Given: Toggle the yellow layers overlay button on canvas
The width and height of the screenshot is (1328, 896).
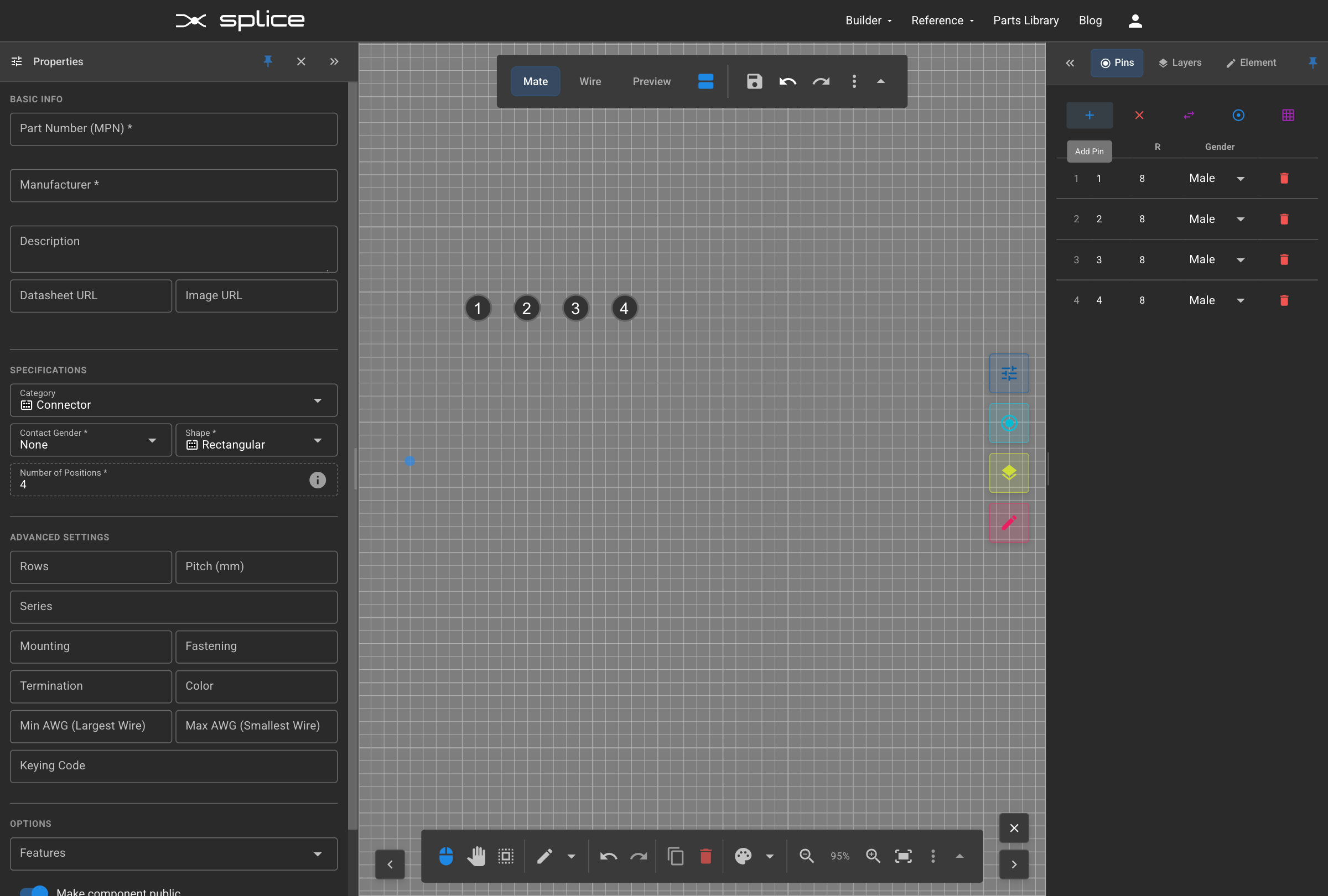Looking at the screenshot, I should click(1008, 473).
